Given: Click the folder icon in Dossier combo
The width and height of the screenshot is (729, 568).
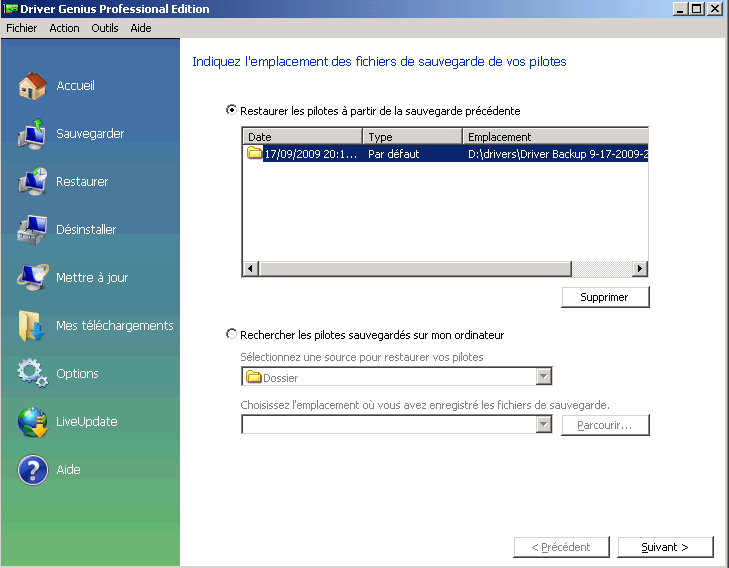Looking at the screenshot, I should 253,376.
